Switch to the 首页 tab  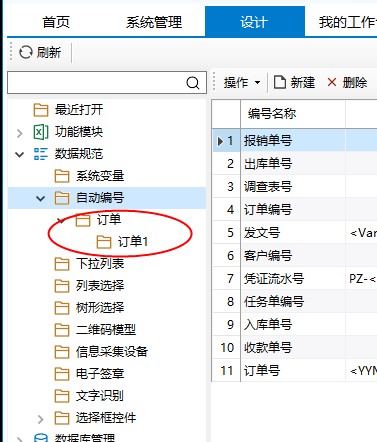[x=56, y=22]
